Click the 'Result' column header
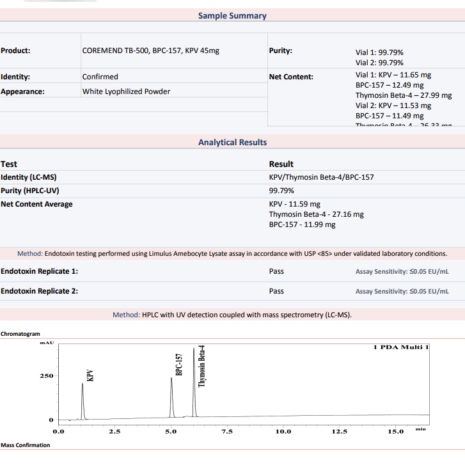Viewport: 465px width, 465px height. point(281,164)
